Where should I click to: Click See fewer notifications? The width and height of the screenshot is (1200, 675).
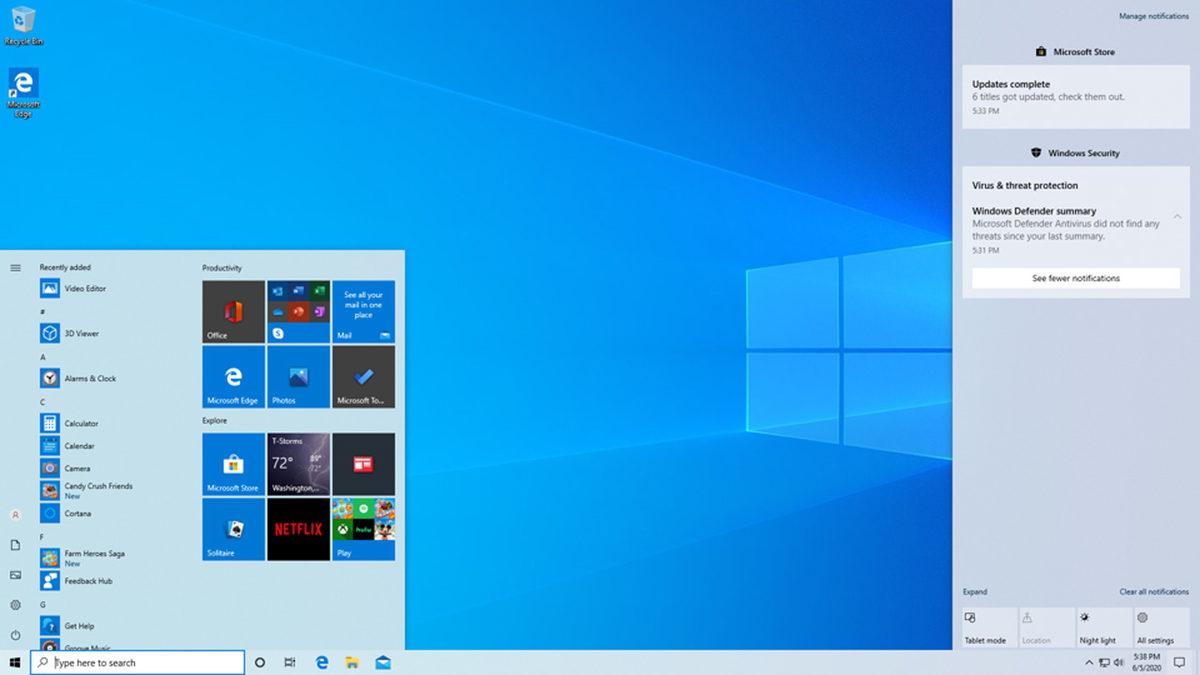pos(1075,277)
